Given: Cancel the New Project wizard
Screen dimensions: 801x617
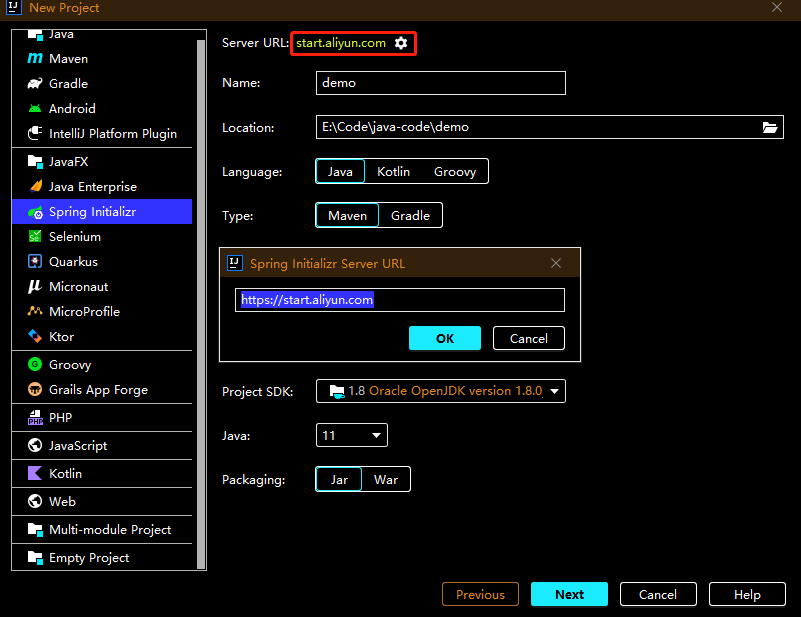Looking at the screenshot, I should point(658,594).
